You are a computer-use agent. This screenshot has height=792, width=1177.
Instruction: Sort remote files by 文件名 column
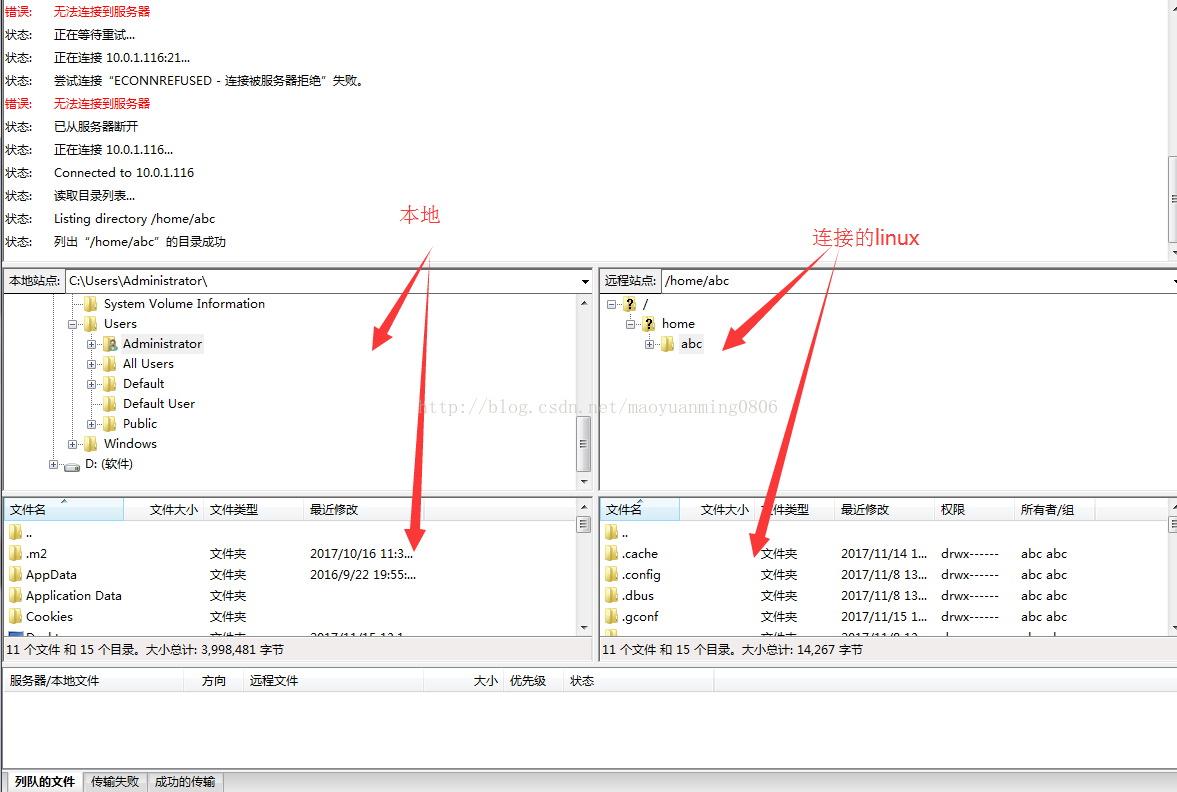(640, 510)
